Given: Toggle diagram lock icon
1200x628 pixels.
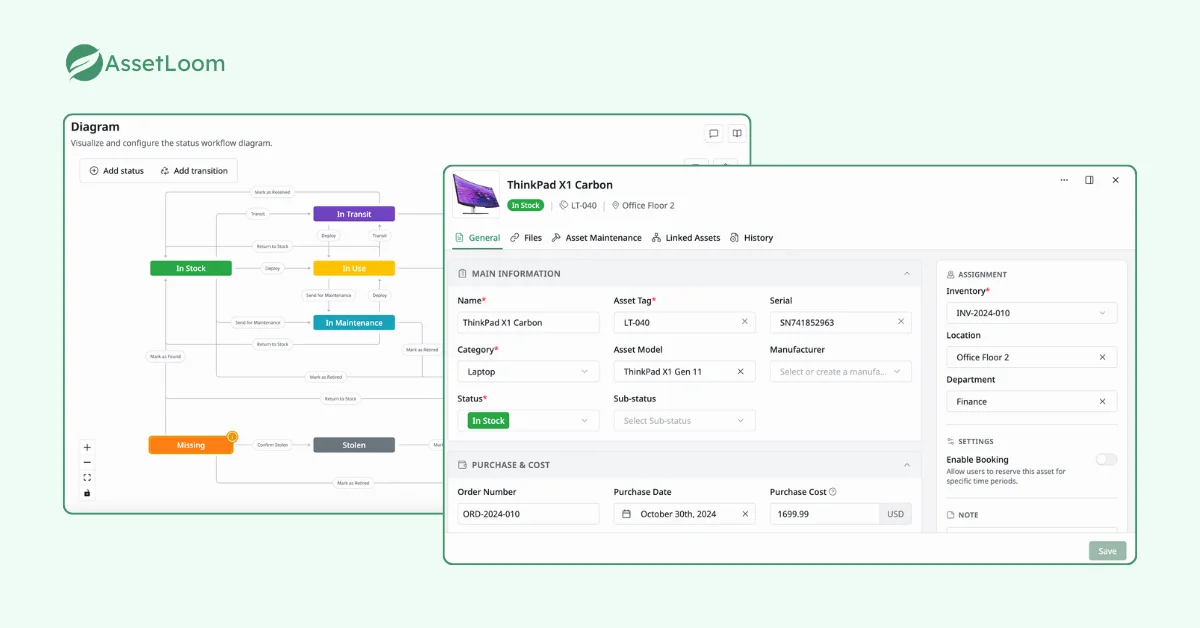Looking at the screenshot, I should tap(87, 492).
